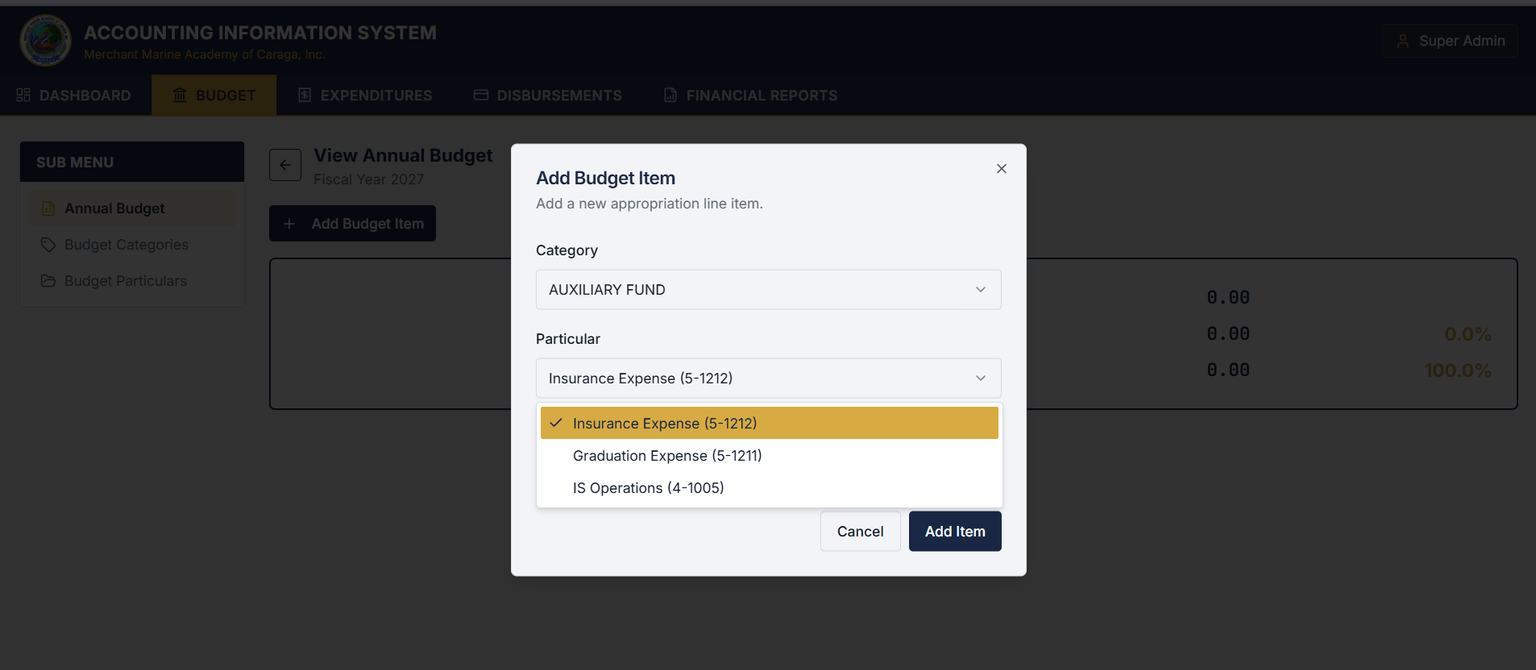
Task: Click the Add Item button
Action: [955, 532]
